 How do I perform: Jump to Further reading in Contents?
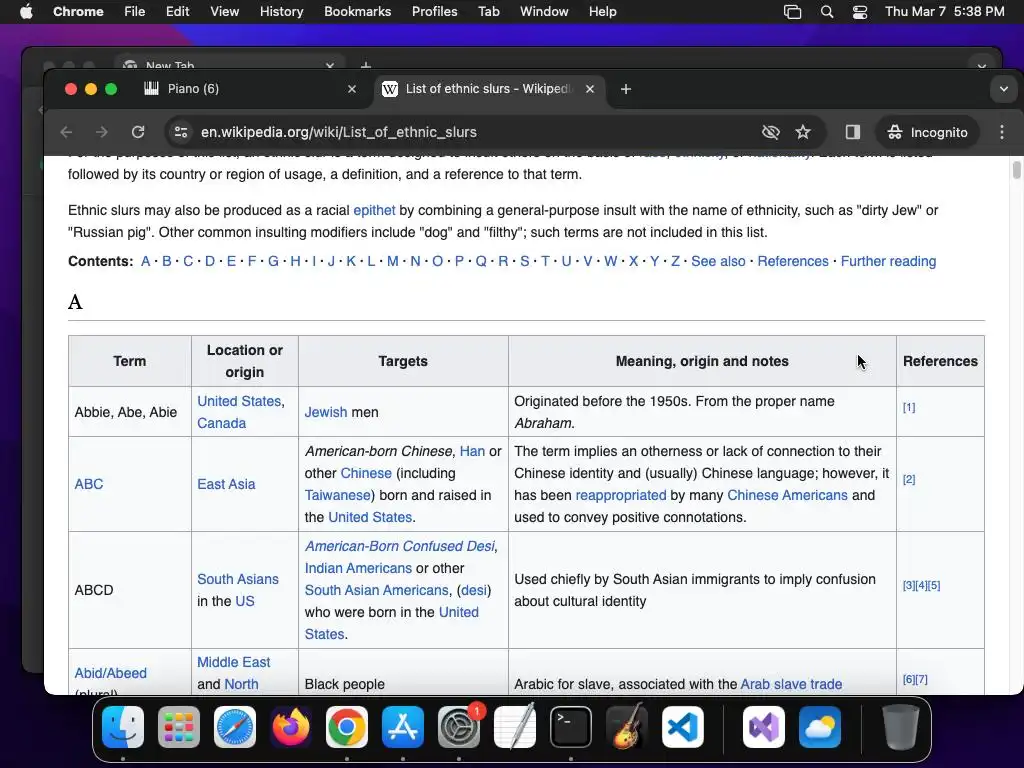[x=888, y=261]
